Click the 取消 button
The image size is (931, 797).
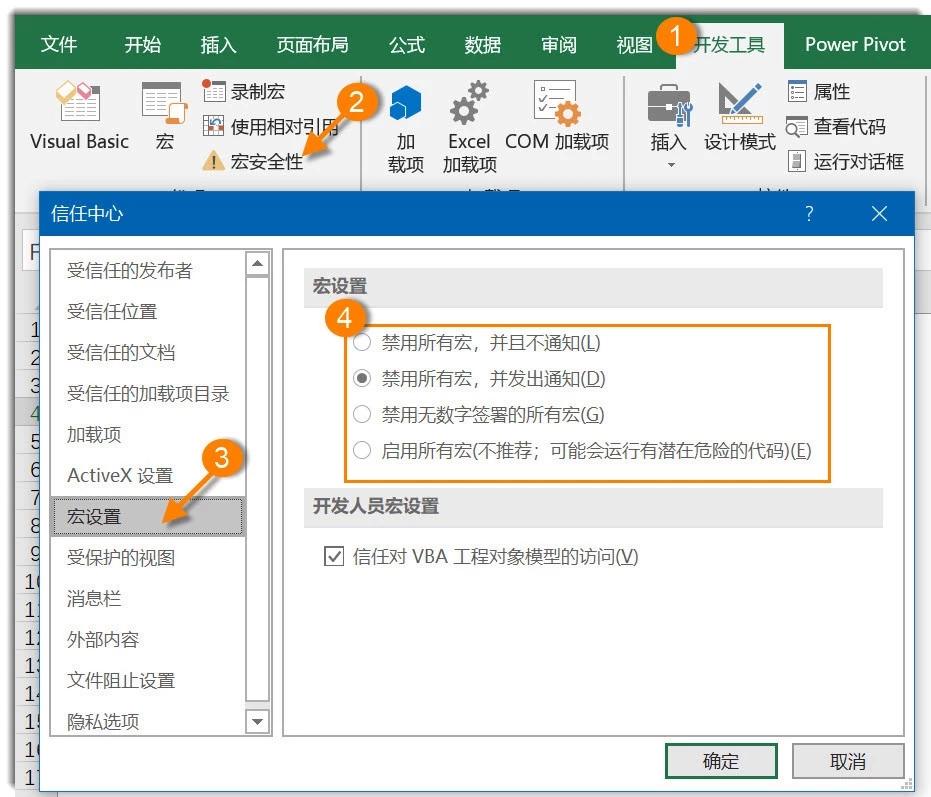coord(847,761)
